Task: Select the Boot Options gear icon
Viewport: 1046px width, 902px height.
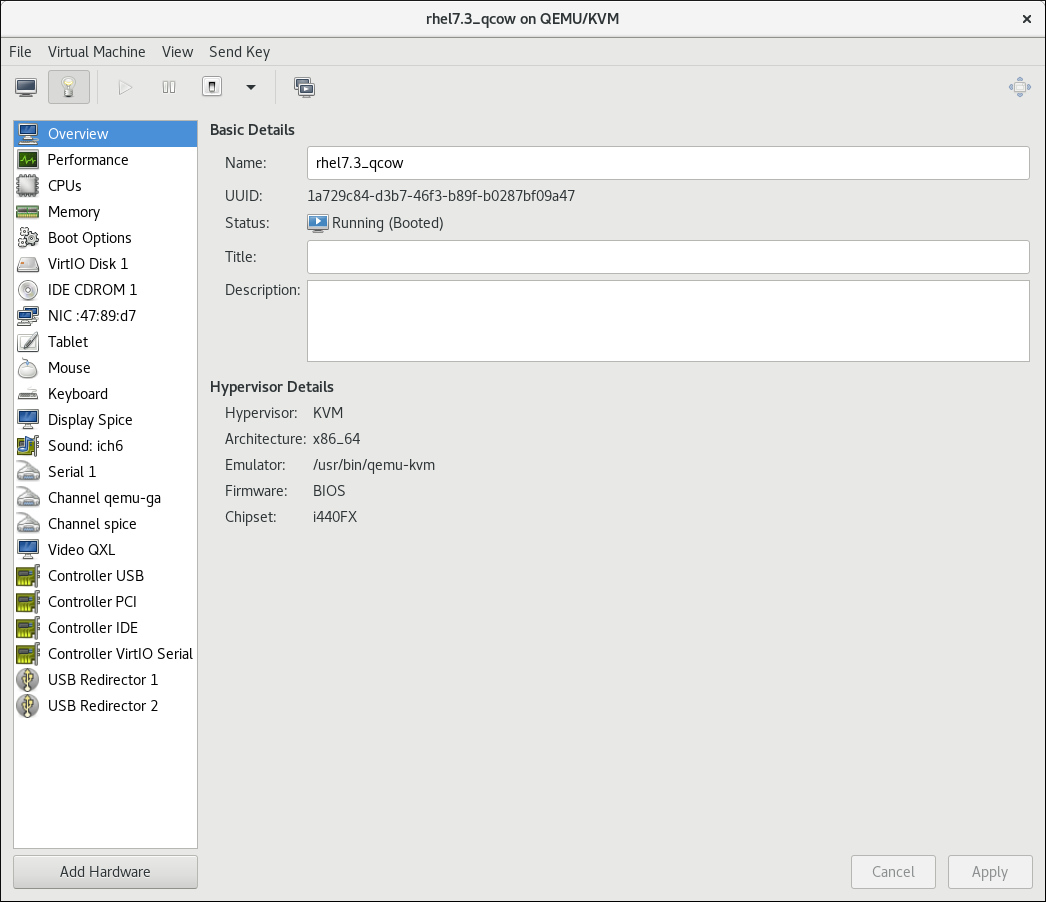Action: click(28, 238)
